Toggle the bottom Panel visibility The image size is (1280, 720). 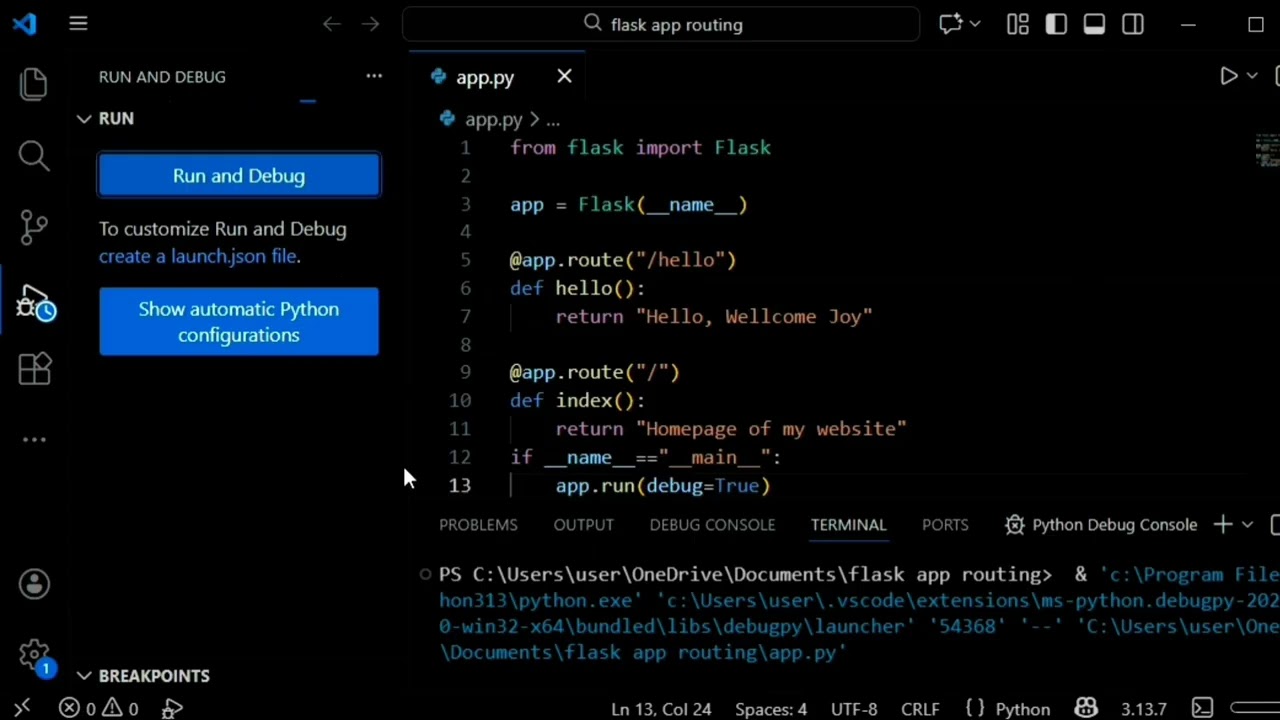tap(1094, 24)
